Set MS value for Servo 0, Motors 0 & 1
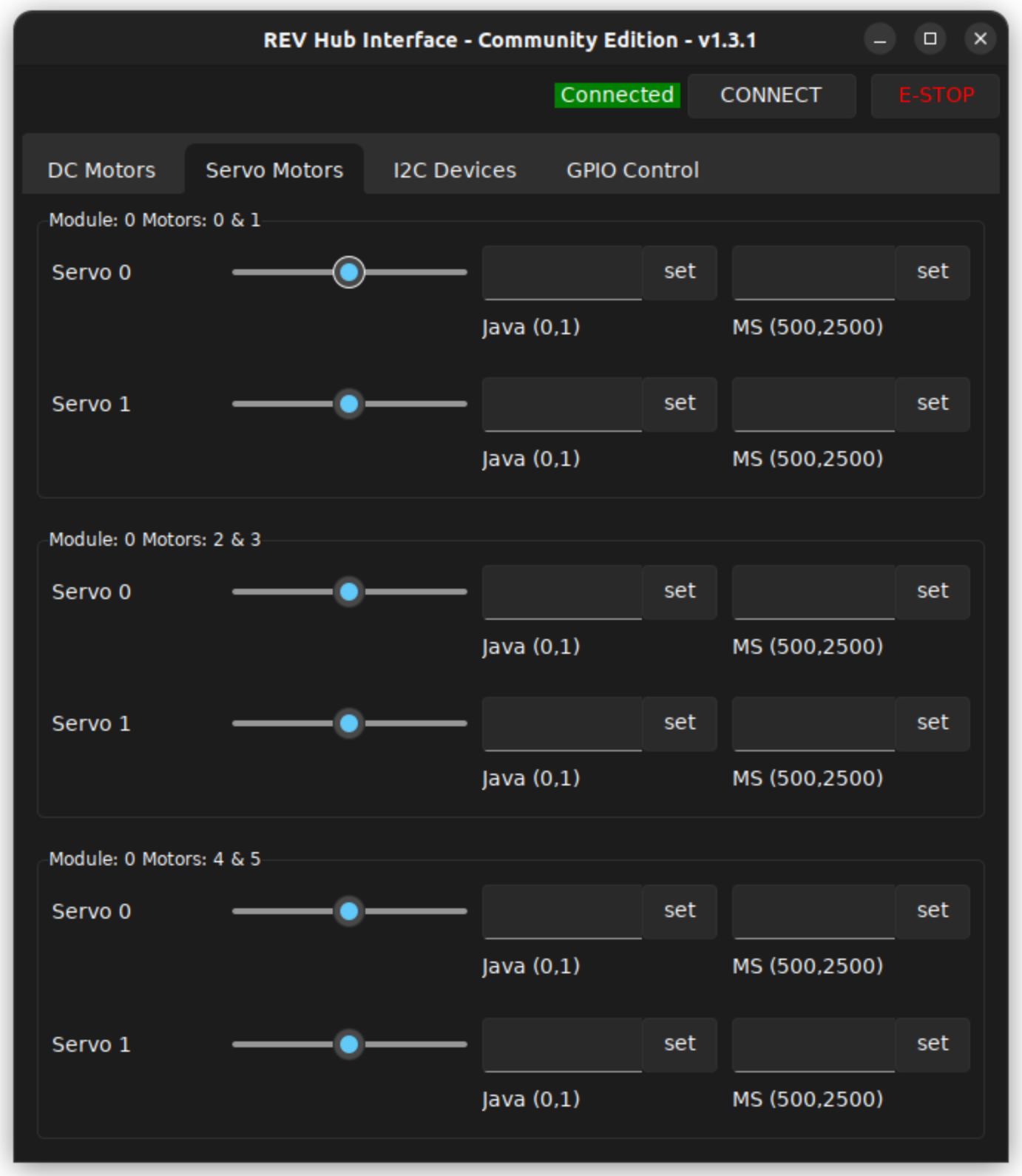1022x1176 pixels. click(x=933, y=272)
